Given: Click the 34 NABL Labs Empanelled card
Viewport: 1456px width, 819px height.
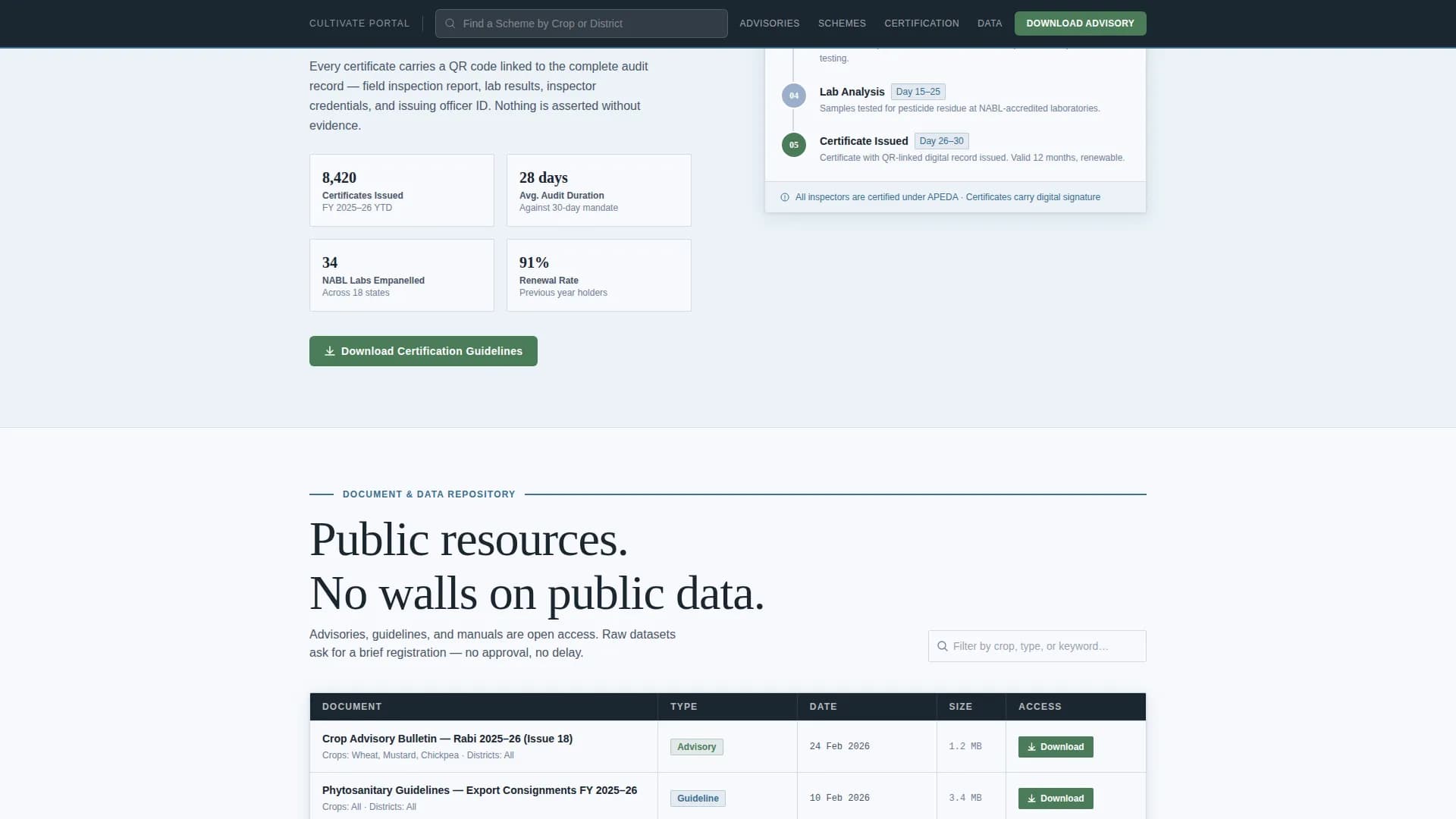Looking at the screenshot, I should (x=402, y=275).
